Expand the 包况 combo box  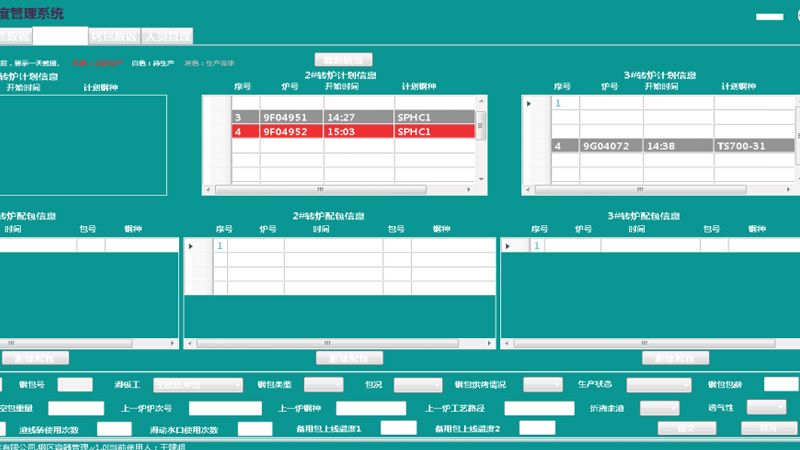[435, 384]
